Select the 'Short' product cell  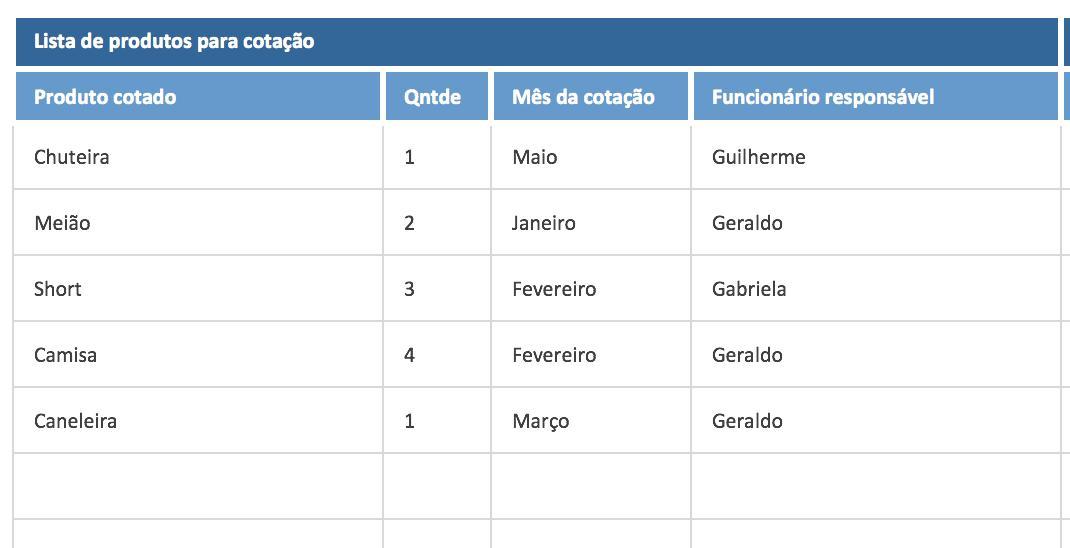(x=198, y=289)
